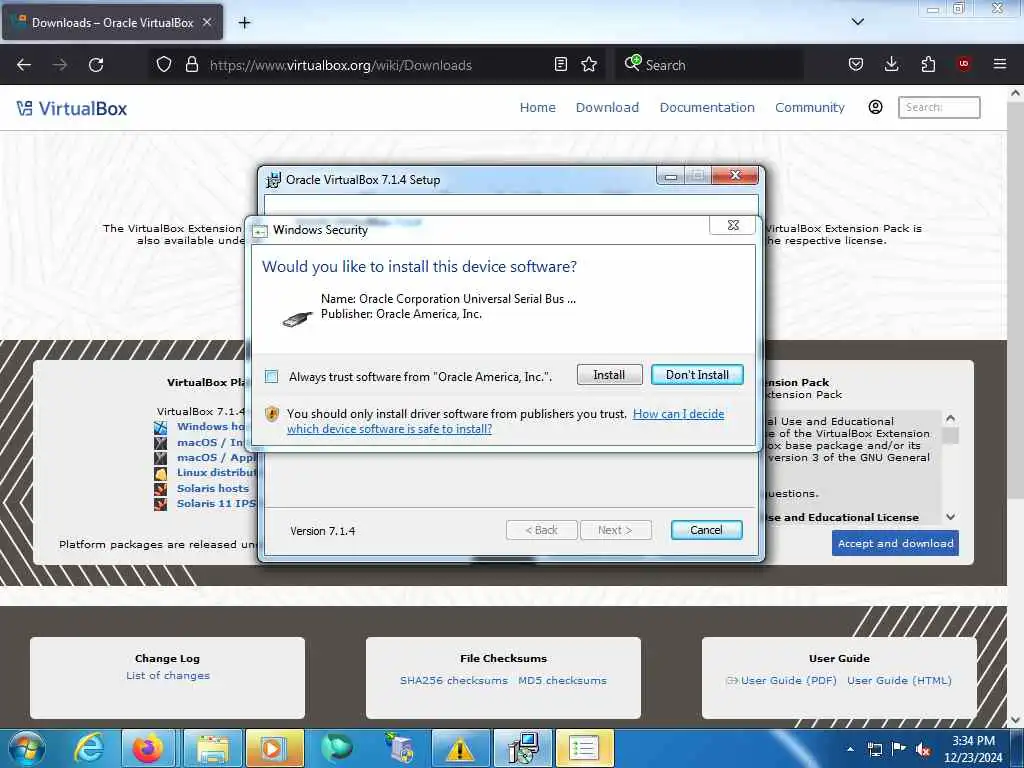Open User Guide (HTML) link
Image resolution: width=1024 pixels, height=768 pixels.
click(x=899, y=680)
